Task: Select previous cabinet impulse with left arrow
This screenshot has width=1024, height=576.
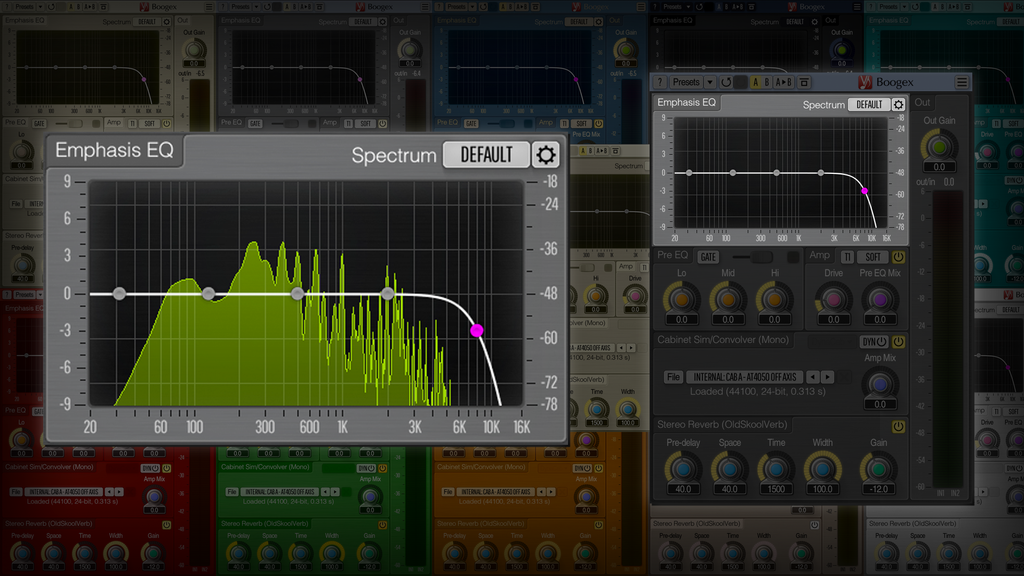Action: (812, 377)
